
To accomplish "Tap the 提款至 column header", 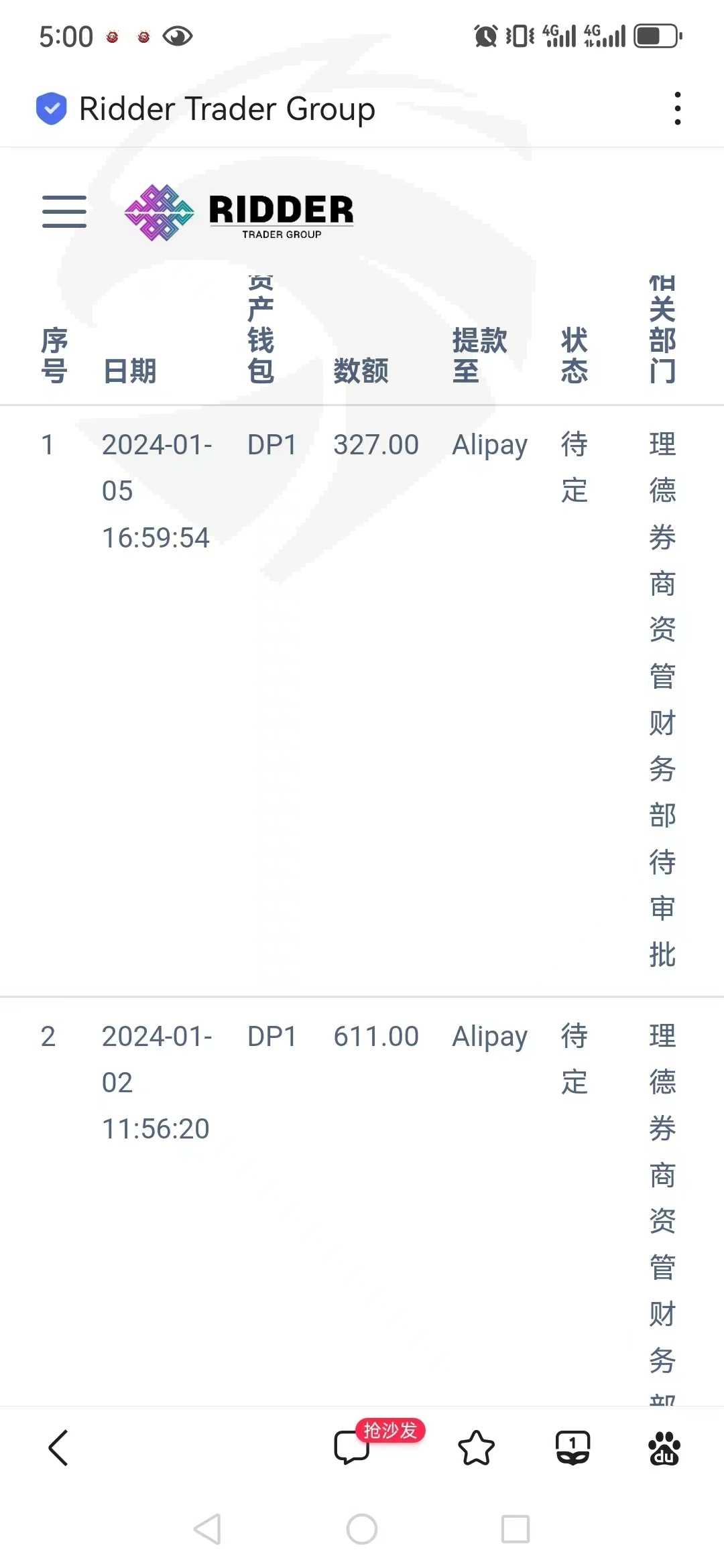I will tap(479, 355).
